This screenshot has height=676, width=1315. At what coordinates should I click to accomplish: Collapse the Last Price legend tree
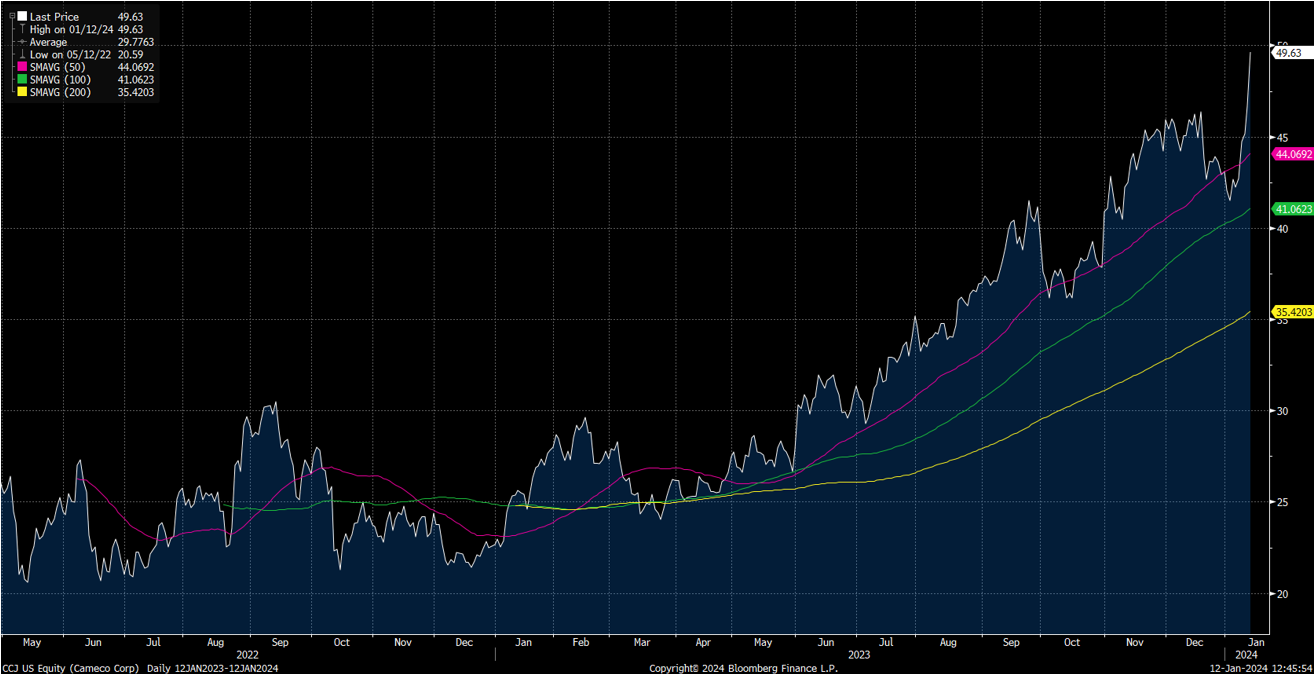[11, 17]
